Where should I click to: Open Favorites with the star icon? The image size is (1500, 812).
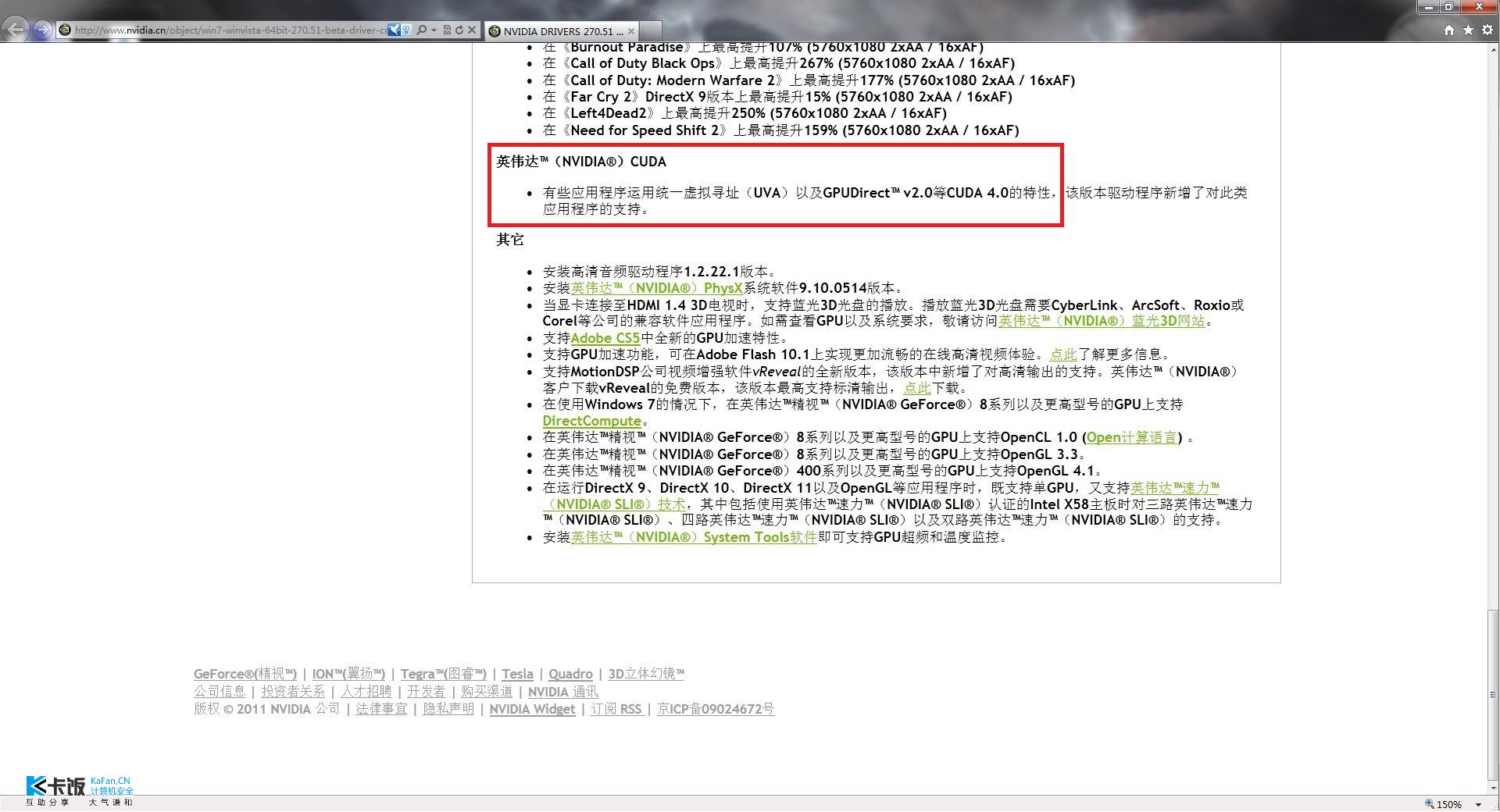[1468, 30]
